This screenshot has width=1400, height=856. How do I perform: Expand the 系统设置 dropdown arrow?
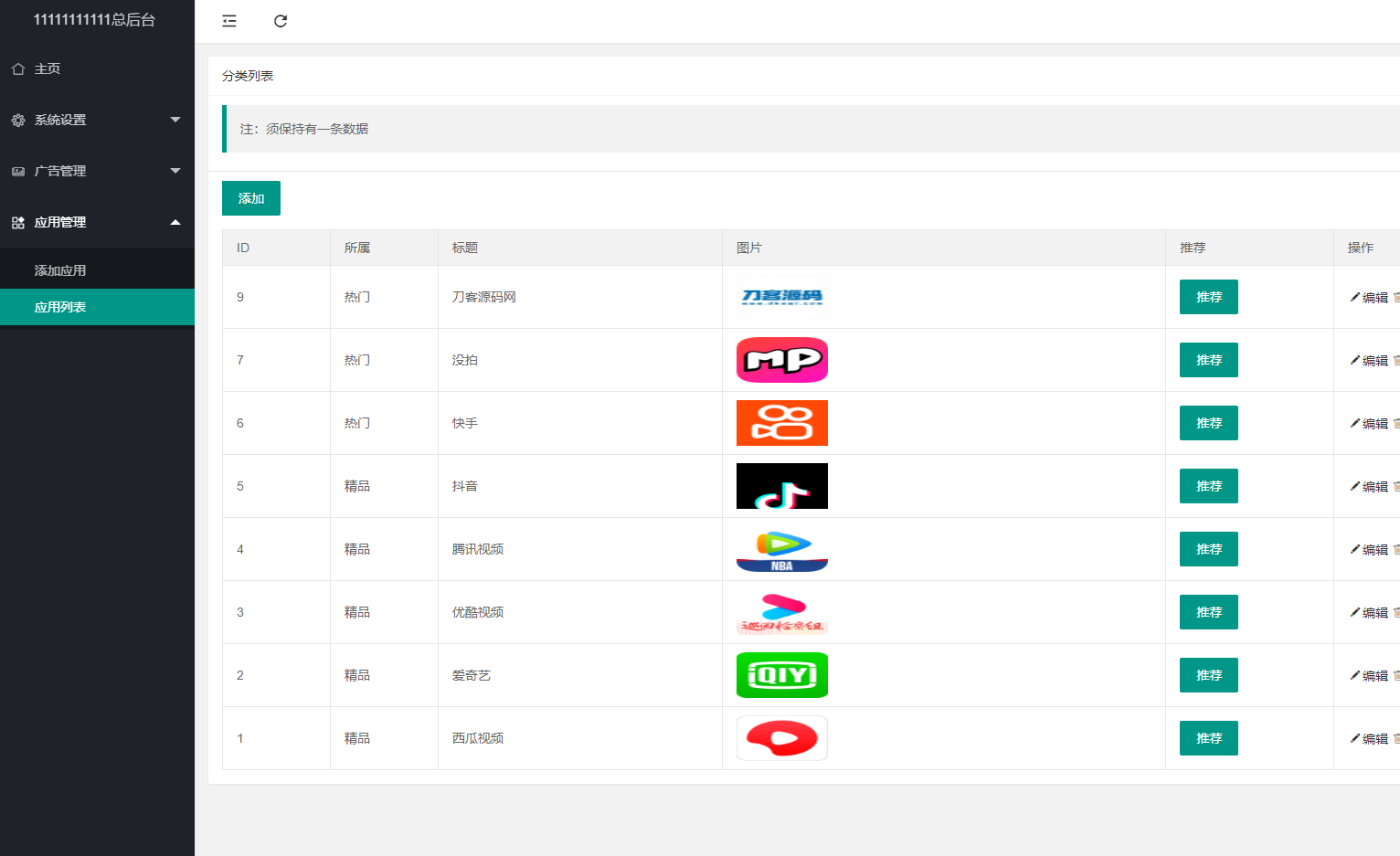175,120
